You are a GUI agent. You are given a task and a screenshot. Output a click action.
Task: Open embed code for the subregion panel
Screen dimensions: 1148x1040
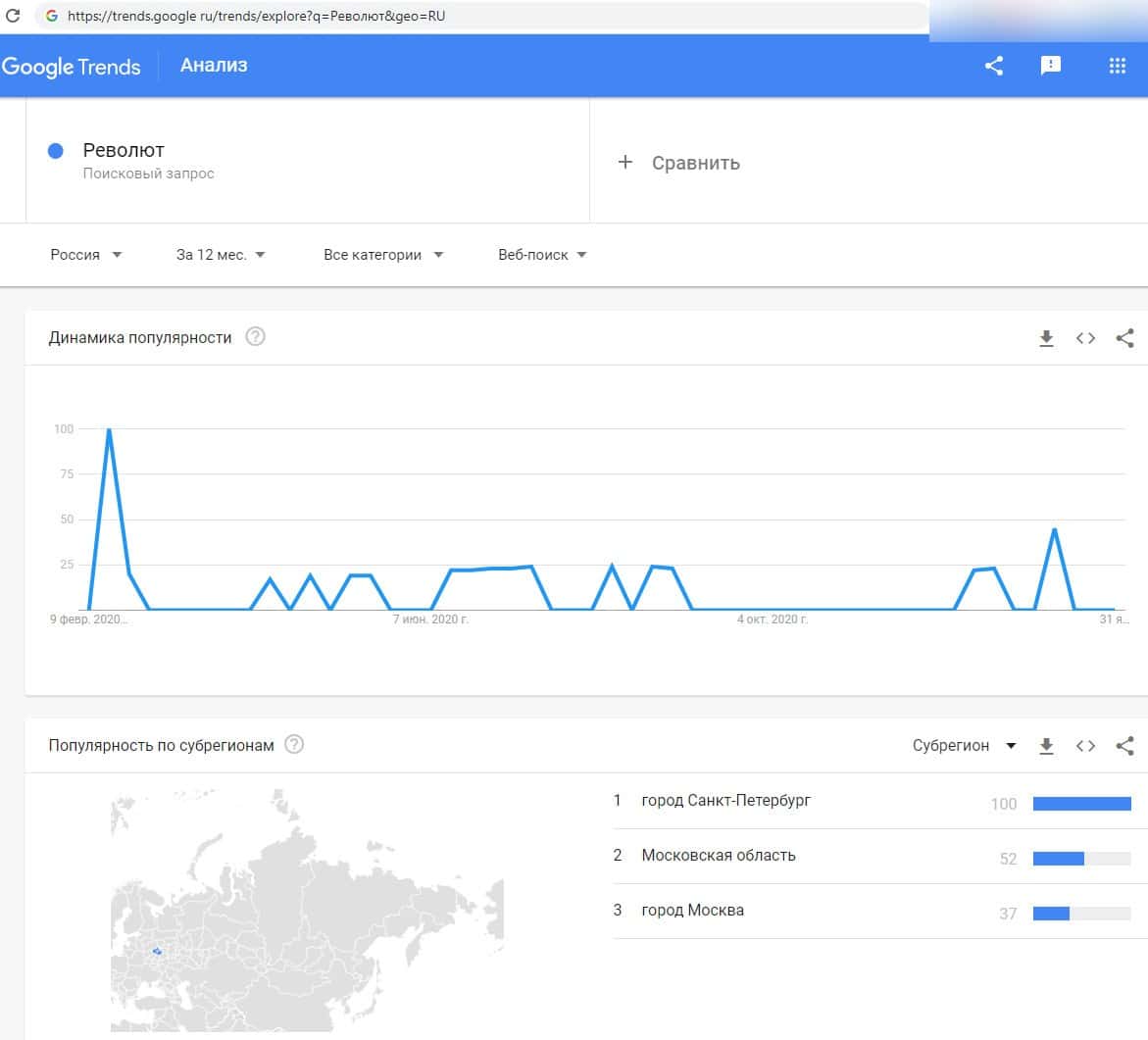(1085, 746)
